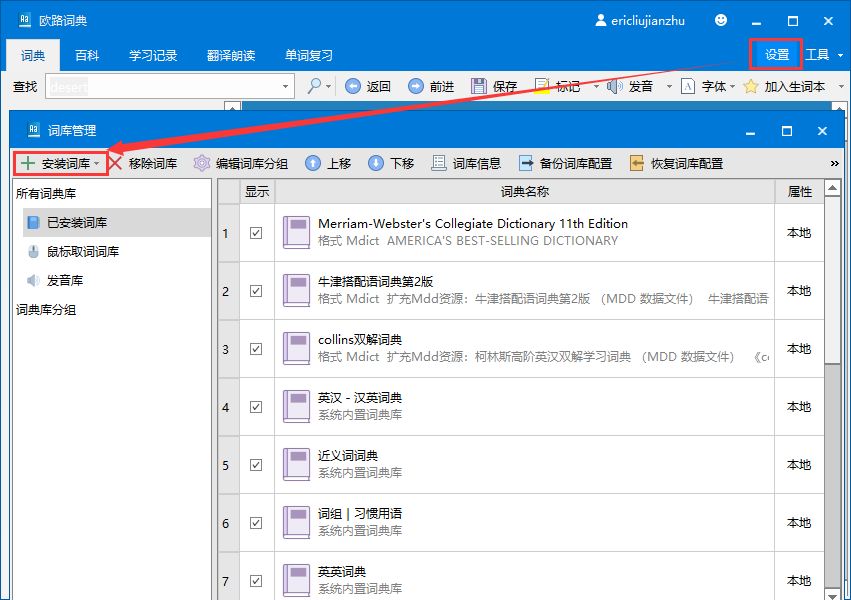Toggle display checkbox for 近义词词典
Image resolution: width=851 pixels, height=600 pixels.
[256, 465]
